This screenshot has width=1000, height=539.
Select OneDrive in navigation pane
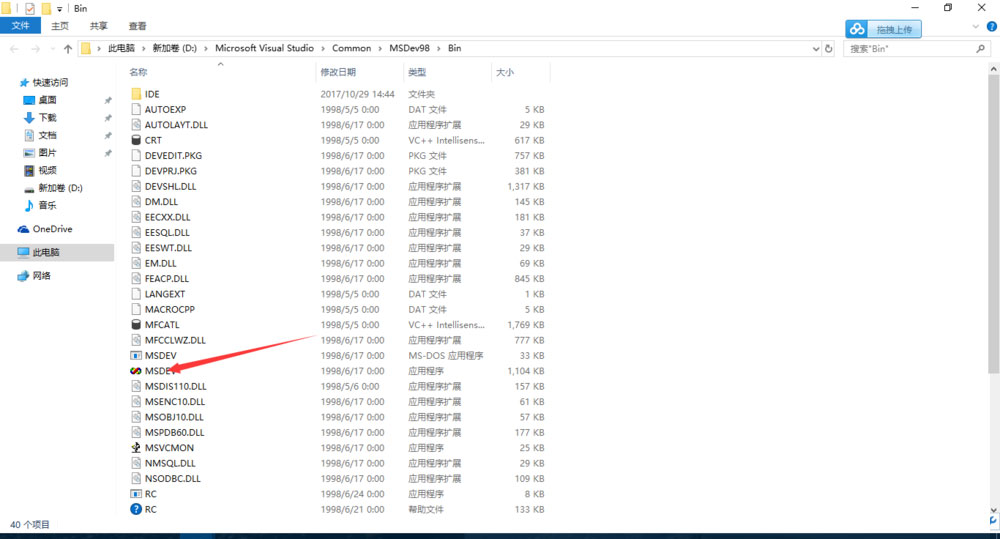[52, 229]
